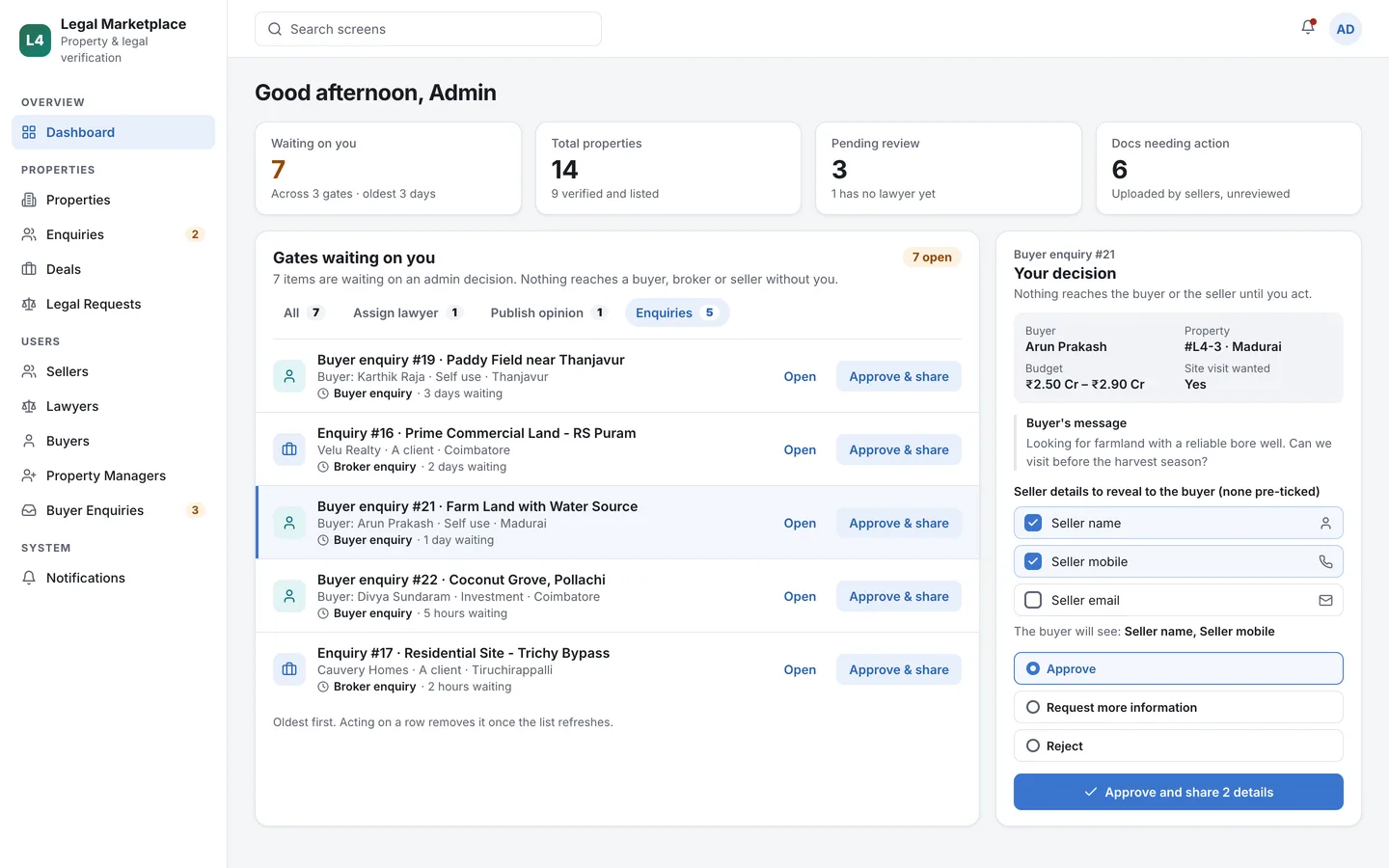1389x868 pixels.
Task: Click the Total properties summary card
Action: [x=668, y=168]
